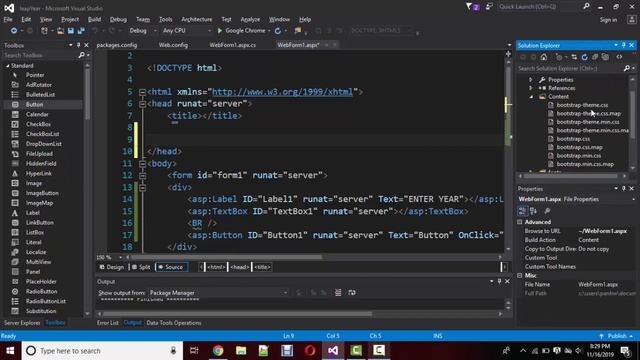640x360 pixels.
Task: Click the Open File icon in toolbar
Action: click(60, 31)
